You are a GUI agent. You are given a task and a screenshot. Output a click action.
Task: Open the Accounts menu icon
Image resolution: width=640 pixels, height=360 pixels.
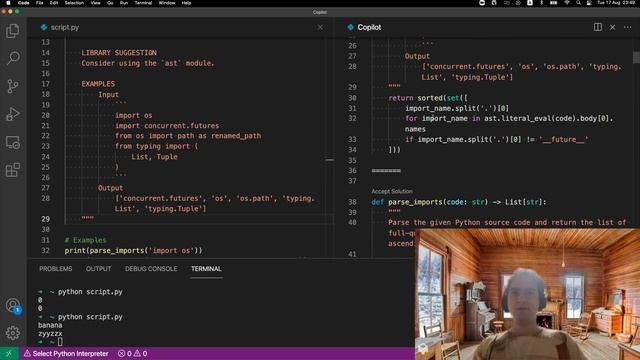pos(13,305)
